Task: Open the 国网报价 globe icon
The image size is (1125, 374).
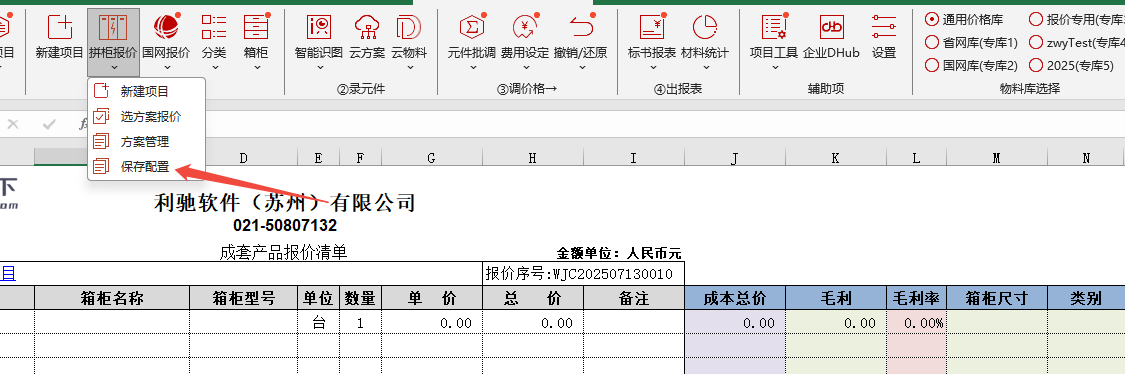Action: [x=166, y=27]
